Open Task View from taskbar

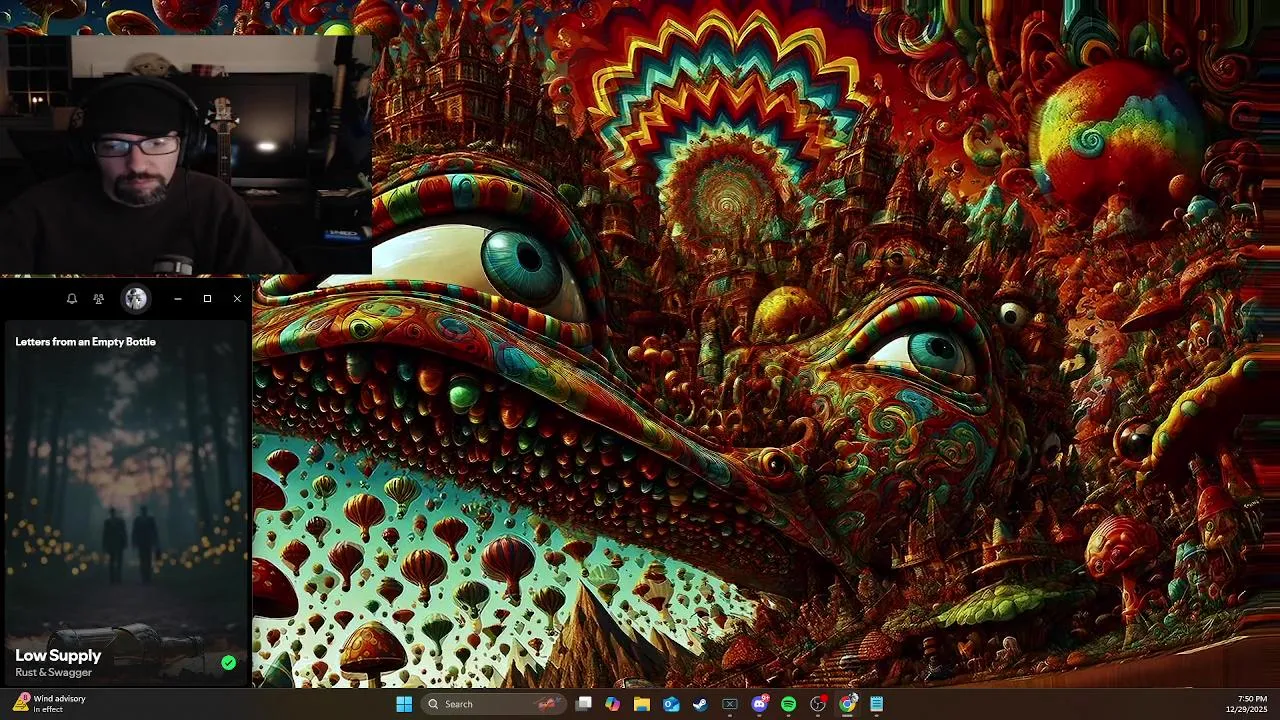[584, 704]
